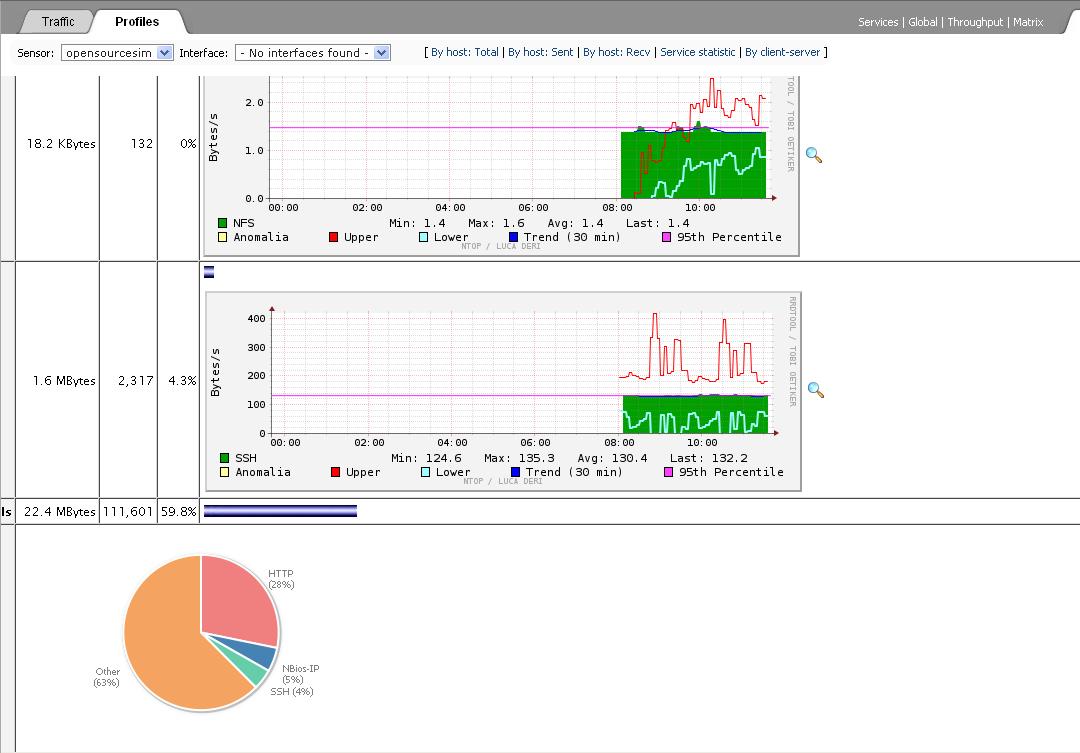Select the Profiles tab
This screenshot has width=1080, height=753.
click(x=137, y=21)
